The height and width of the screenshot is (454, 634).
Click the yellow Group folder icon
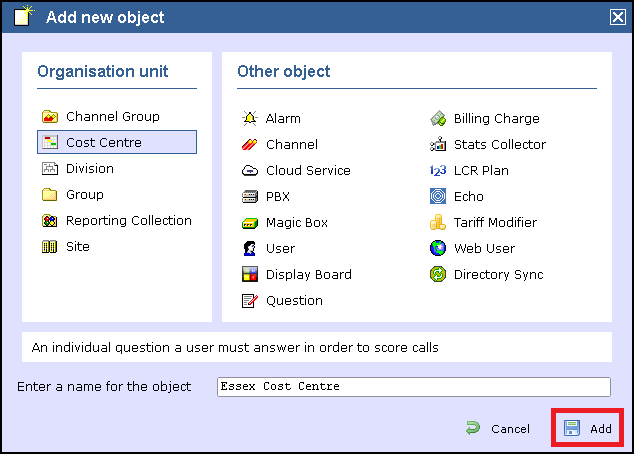[x=50, y=194]
